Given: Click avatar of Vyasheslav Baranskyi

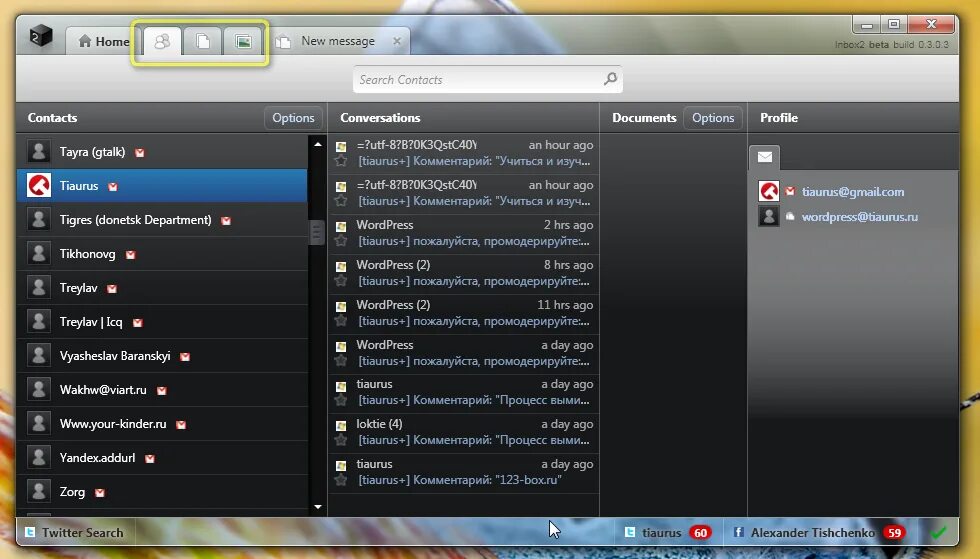Looking at the screenshot, I should click(39, 356).
